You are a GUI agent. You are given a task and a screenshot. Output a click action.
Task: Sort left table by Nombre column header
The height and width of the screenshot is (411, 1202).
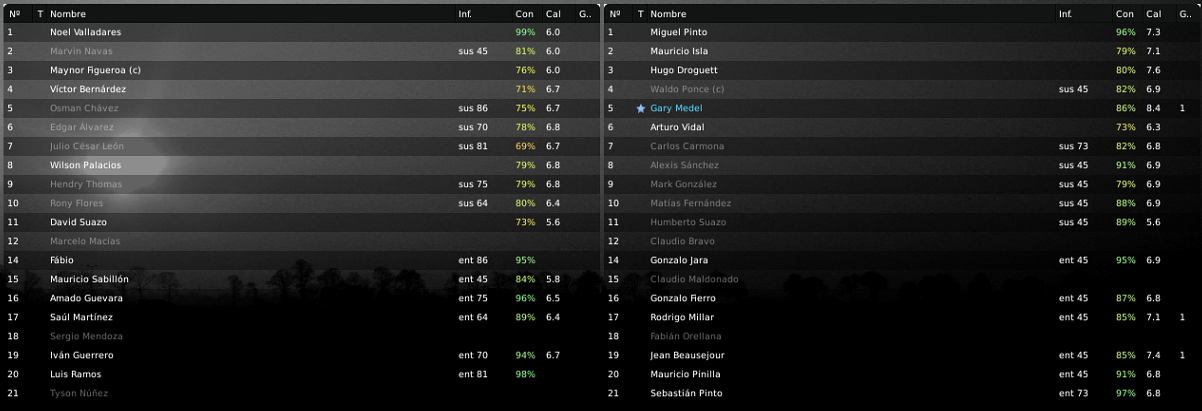tap(68, 14)
